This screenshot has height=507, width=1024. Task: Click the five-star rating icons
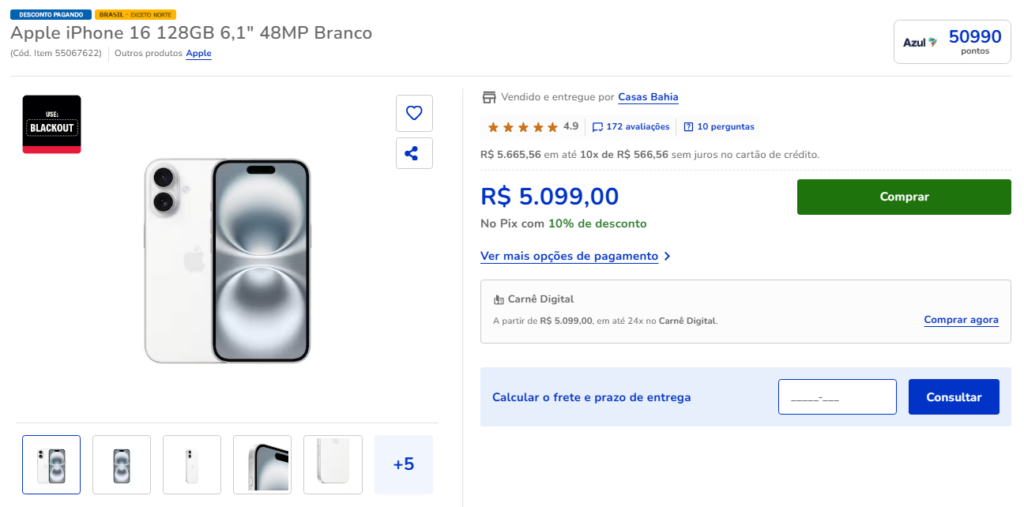pyautogui.click(x=522, y=127)
